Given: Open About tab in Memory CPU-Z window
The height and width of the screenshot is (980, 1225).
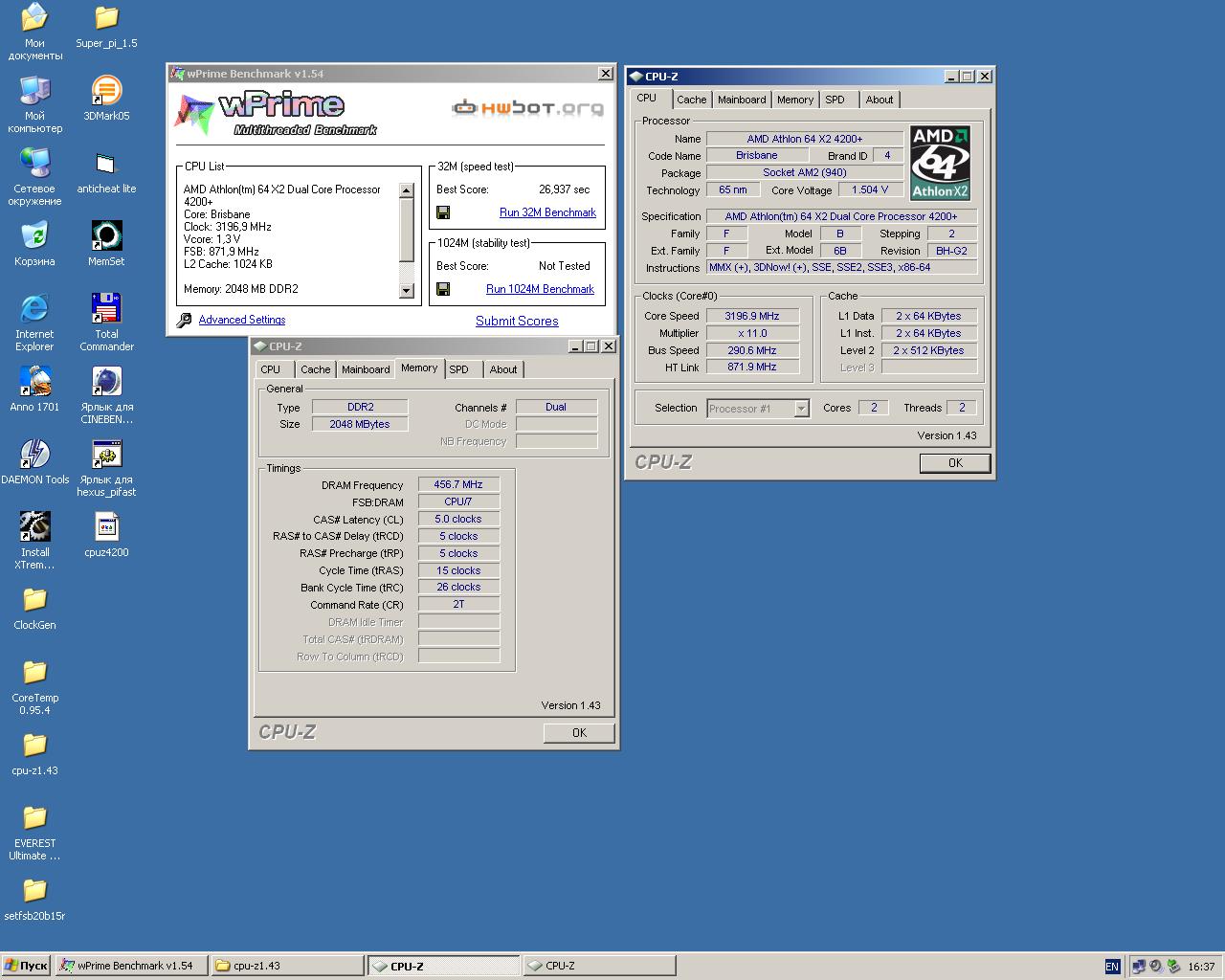Looking at the screenshot, I should click(503, 369).
